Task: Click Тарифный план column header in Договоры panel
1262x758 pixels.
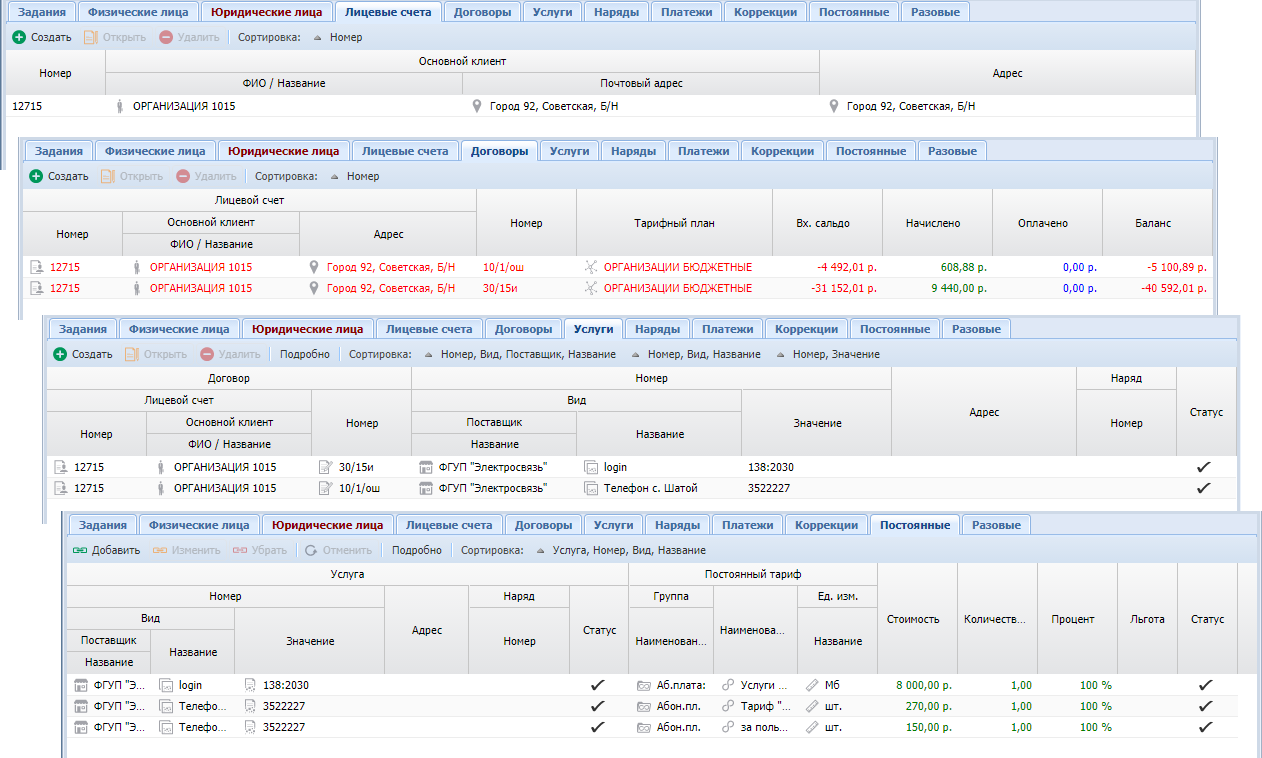Action: point(674,223)
